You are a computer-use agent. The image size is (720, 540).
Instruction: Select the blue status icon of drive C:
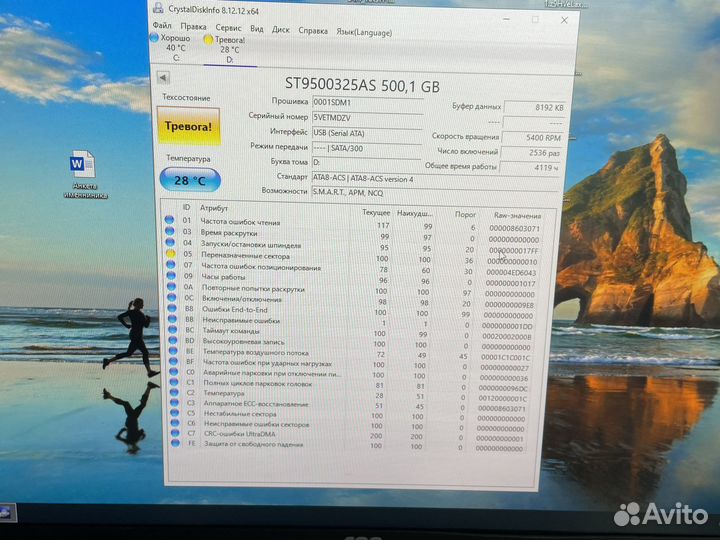pos(154,37)
